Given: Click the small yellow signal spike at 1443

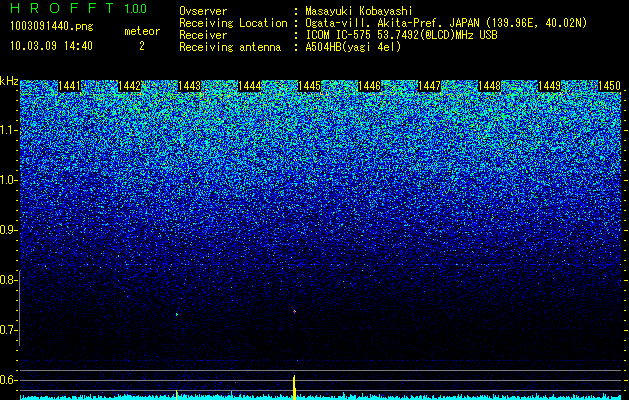Looking at the screenshot, I should [177, 394].
